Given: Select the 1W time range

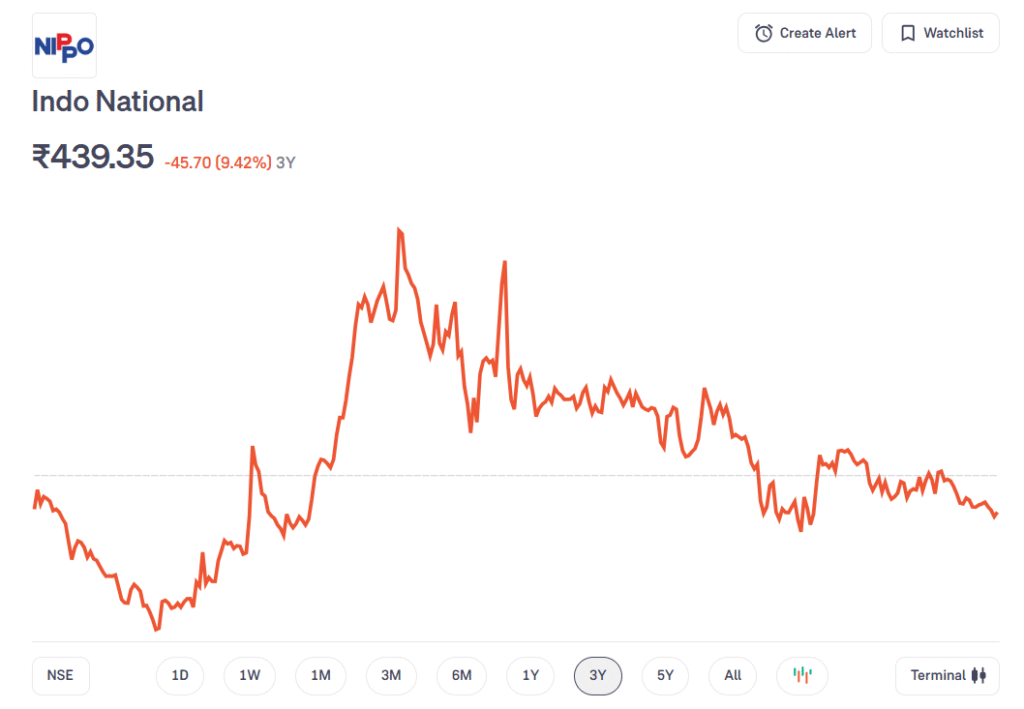Looking at the screenshot, I should (x=249, y=675).
